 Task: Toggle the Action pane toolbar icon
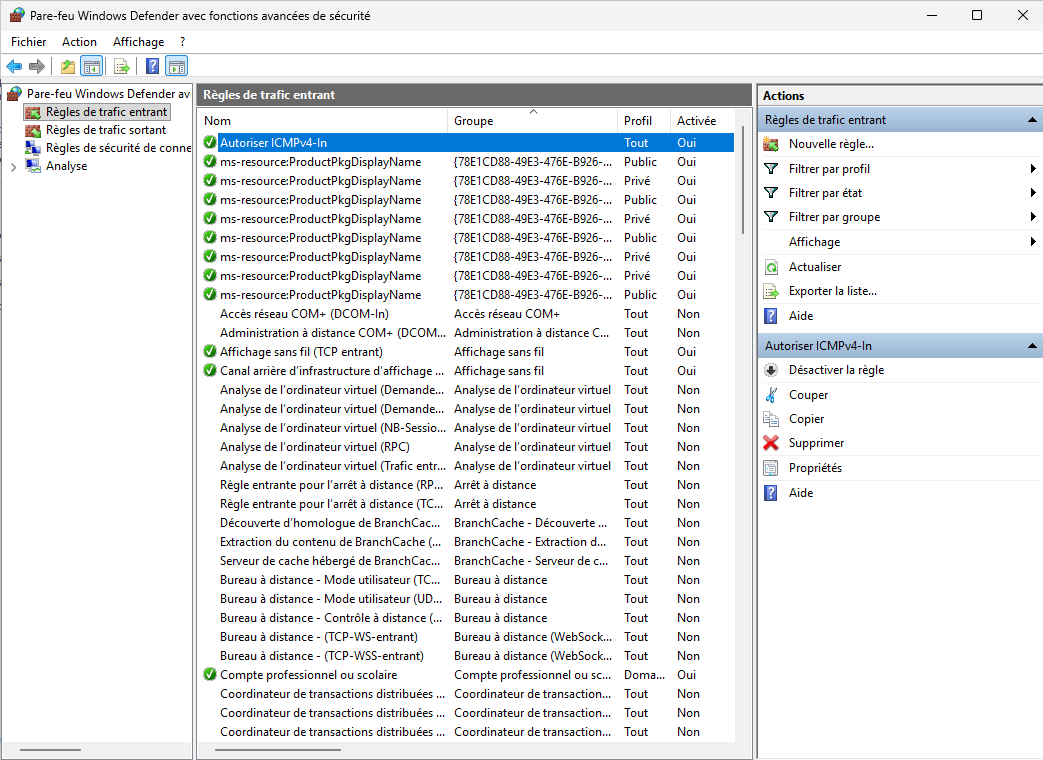177,66
